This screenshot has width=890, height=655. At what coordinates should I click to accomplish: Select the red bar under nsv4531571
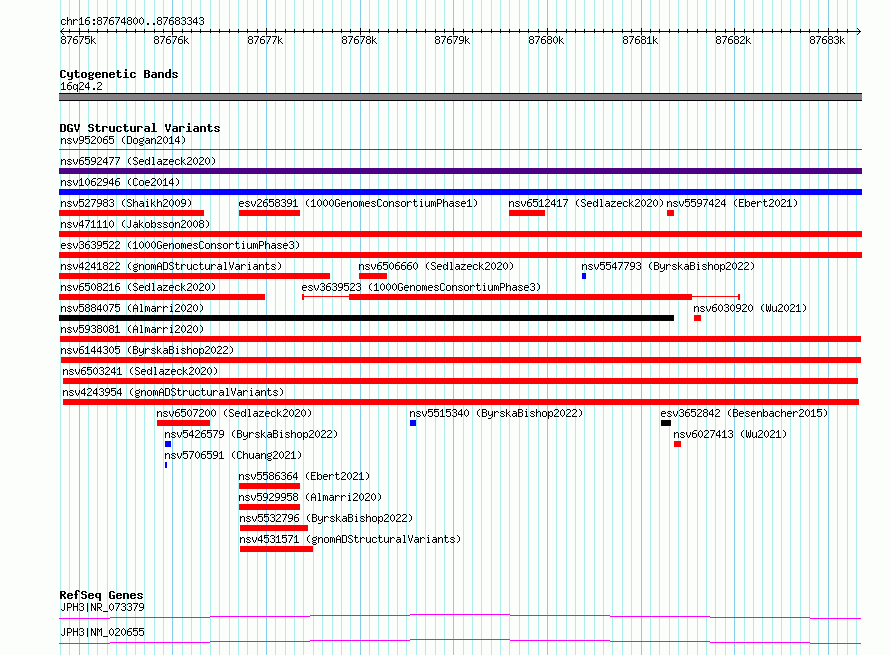[x=276, y=549]
